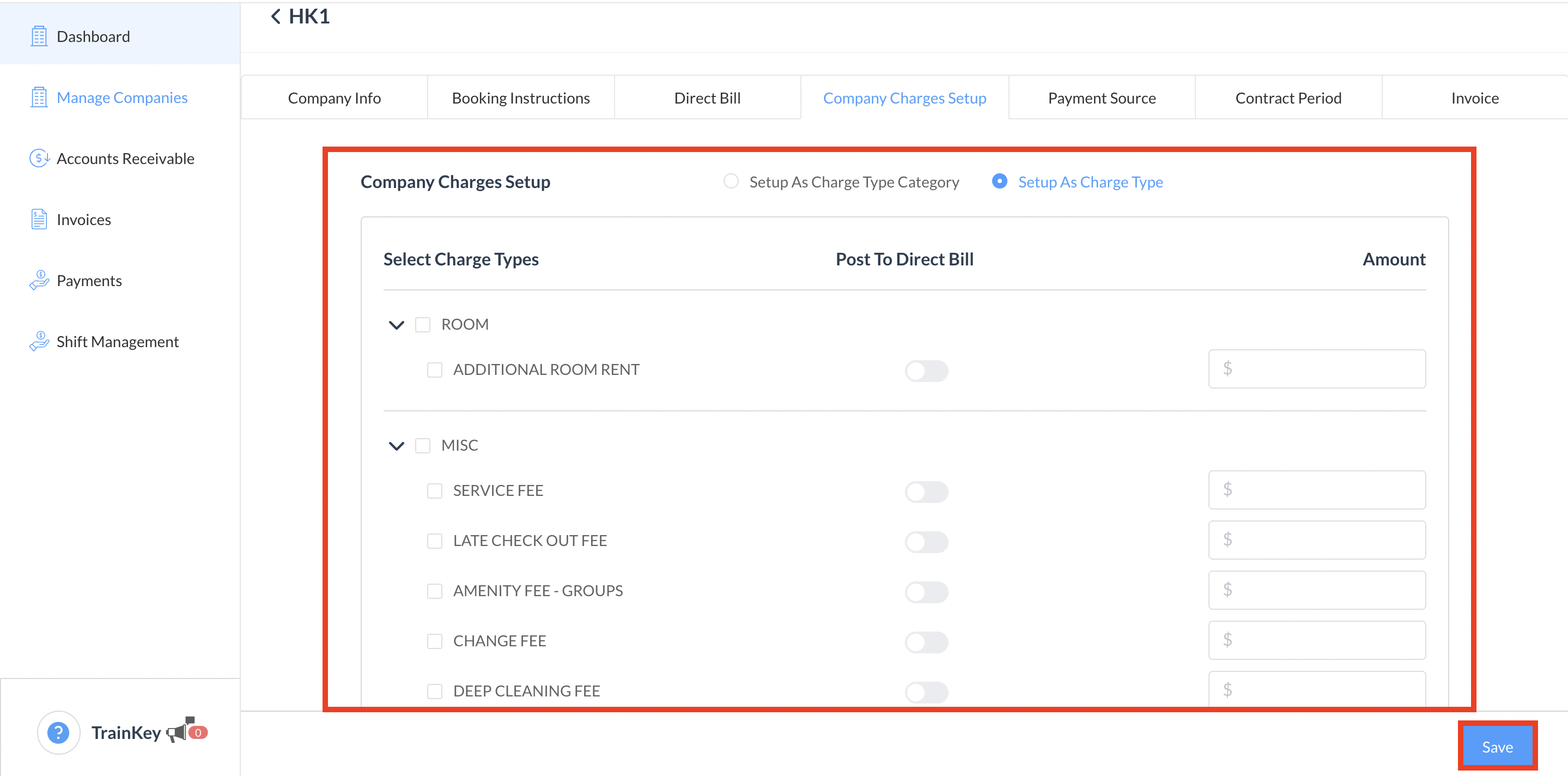The width and height of the screenshot is (1568, 776).
Task: Enable the Late Check Out Fee toggle
Action: (x=926, y=541)
